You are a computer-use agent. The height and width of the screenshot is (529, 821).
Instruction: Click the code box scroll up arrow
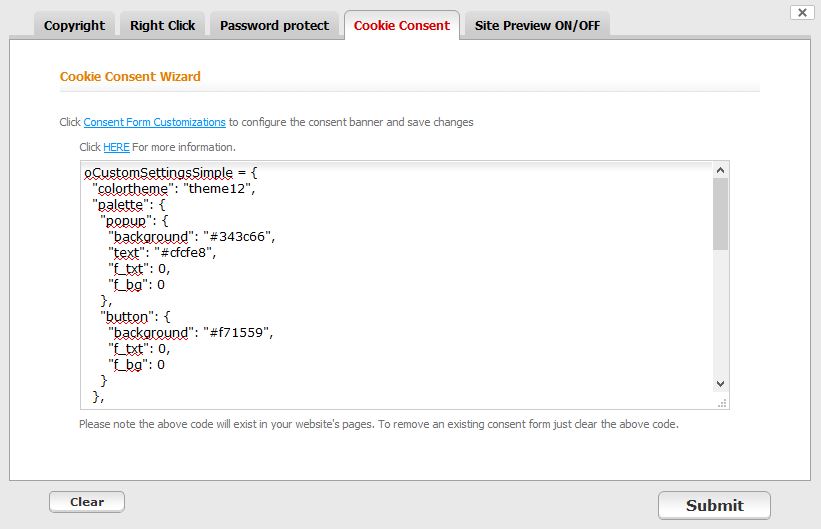tap(720, 171)
